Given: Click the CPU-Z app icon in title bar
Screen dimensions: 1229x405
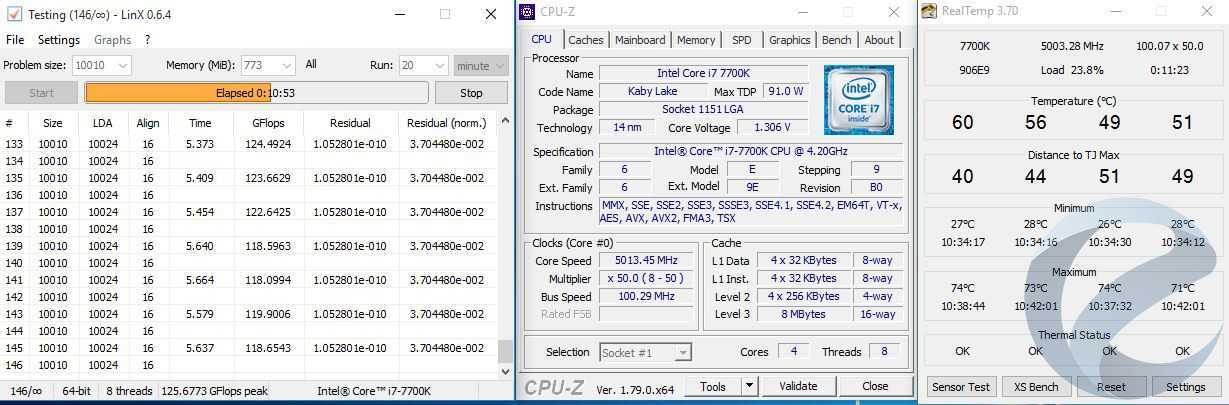Looking at the screenshot, I should click(x=527, y=12).
